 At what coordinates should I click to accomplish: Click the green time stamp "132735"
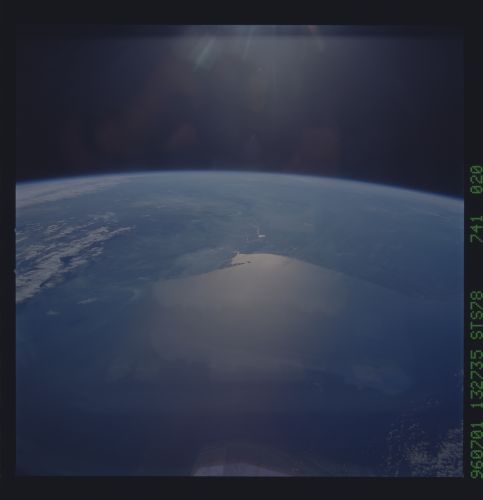pyautogui.click(x=476, y=379)
